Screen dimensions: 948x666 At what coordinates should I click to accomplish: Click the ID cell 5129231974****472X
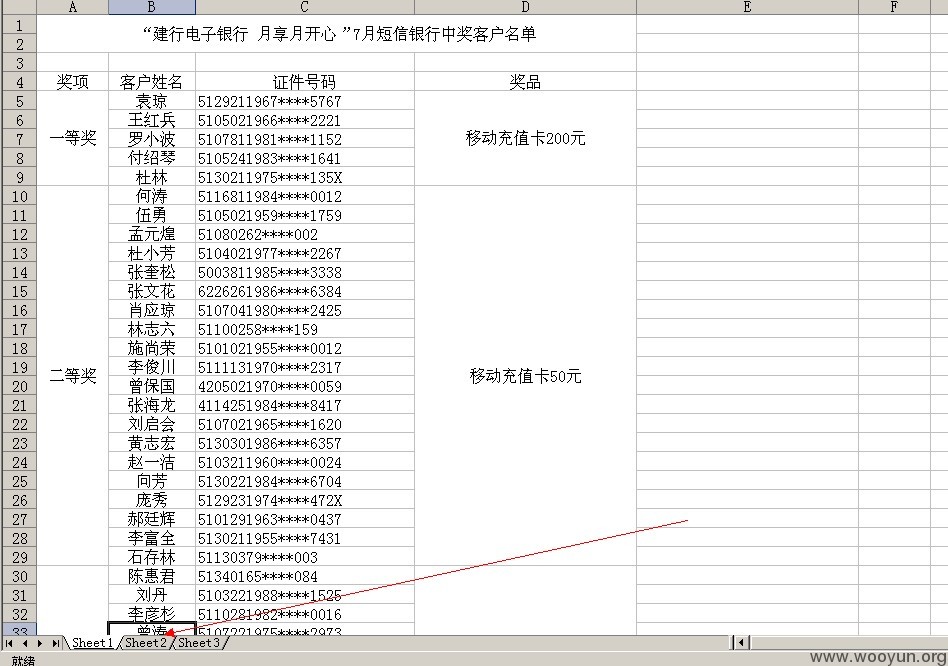click(x=305, y=500)
